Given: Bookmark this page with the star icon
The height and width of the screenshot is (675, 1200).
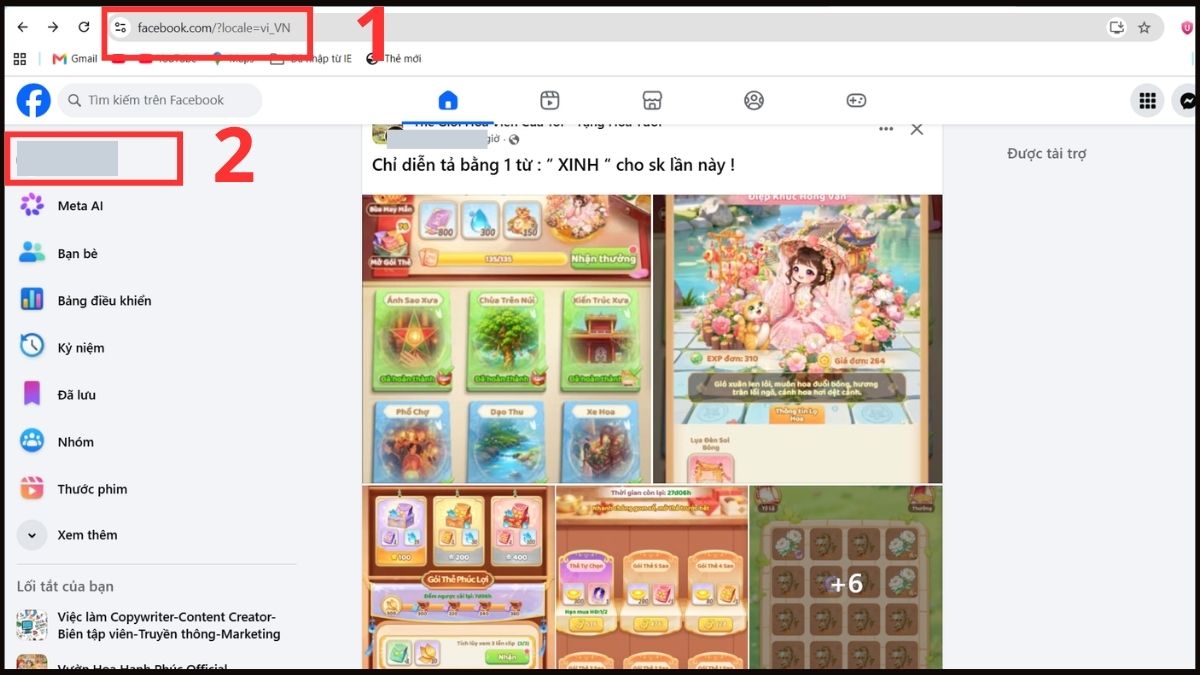Looking at the screenshot, I should coord(1144,27).
